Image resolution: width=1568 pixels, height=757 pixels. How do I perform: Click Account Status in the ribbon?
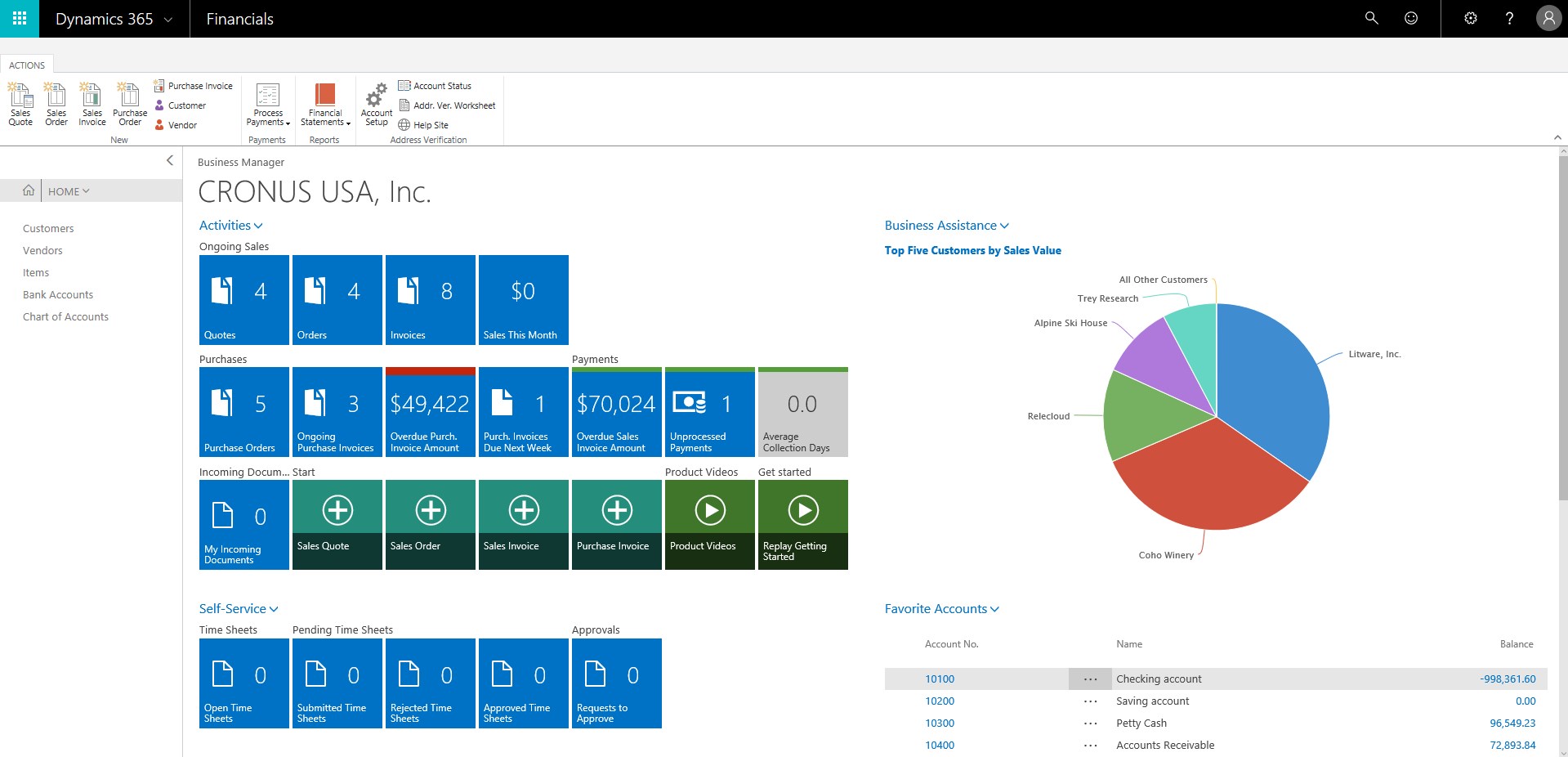click(435, 86)
